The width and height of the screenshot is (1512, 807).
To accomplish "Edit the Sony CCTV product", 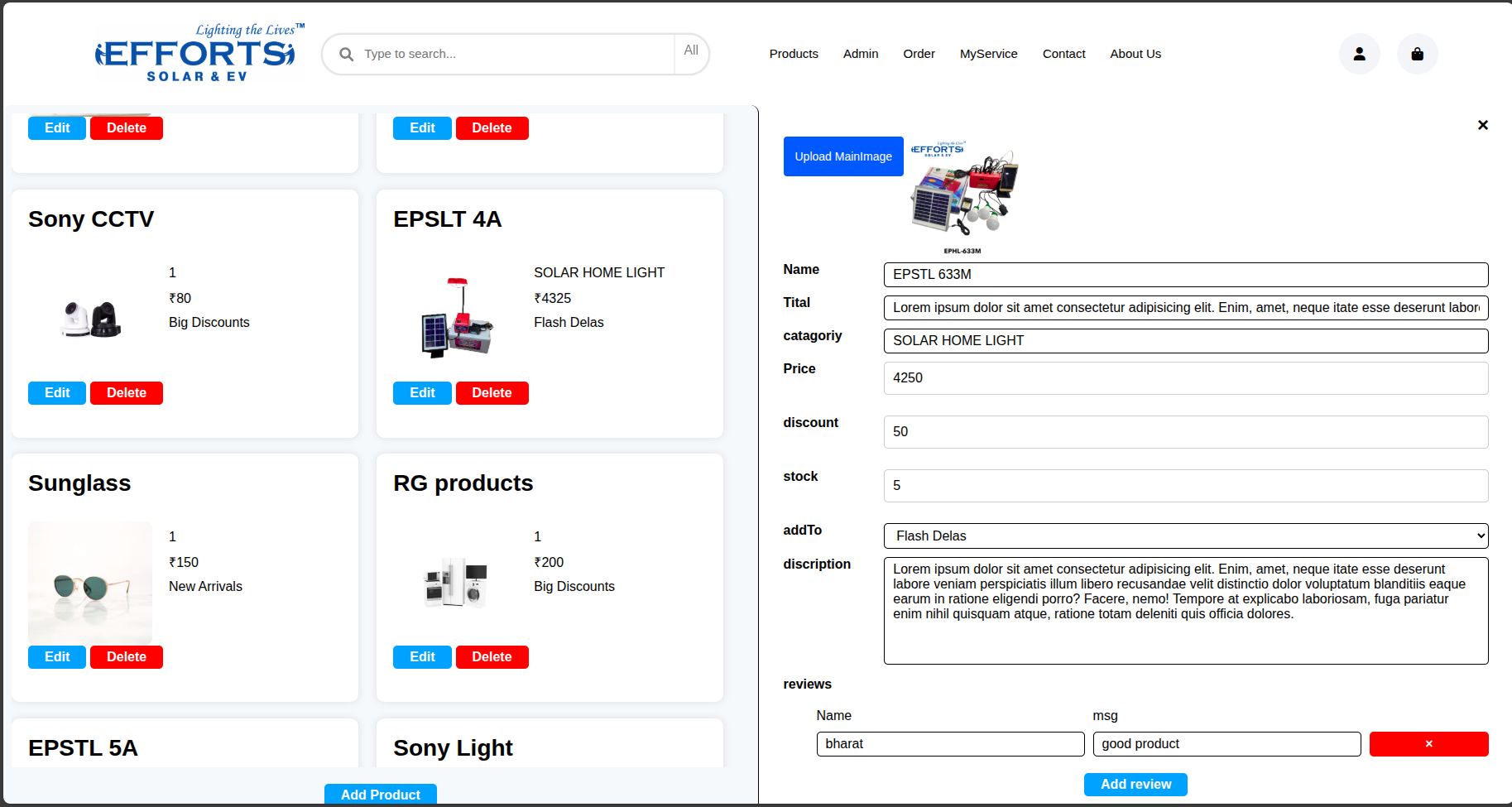I will [57, 393].
